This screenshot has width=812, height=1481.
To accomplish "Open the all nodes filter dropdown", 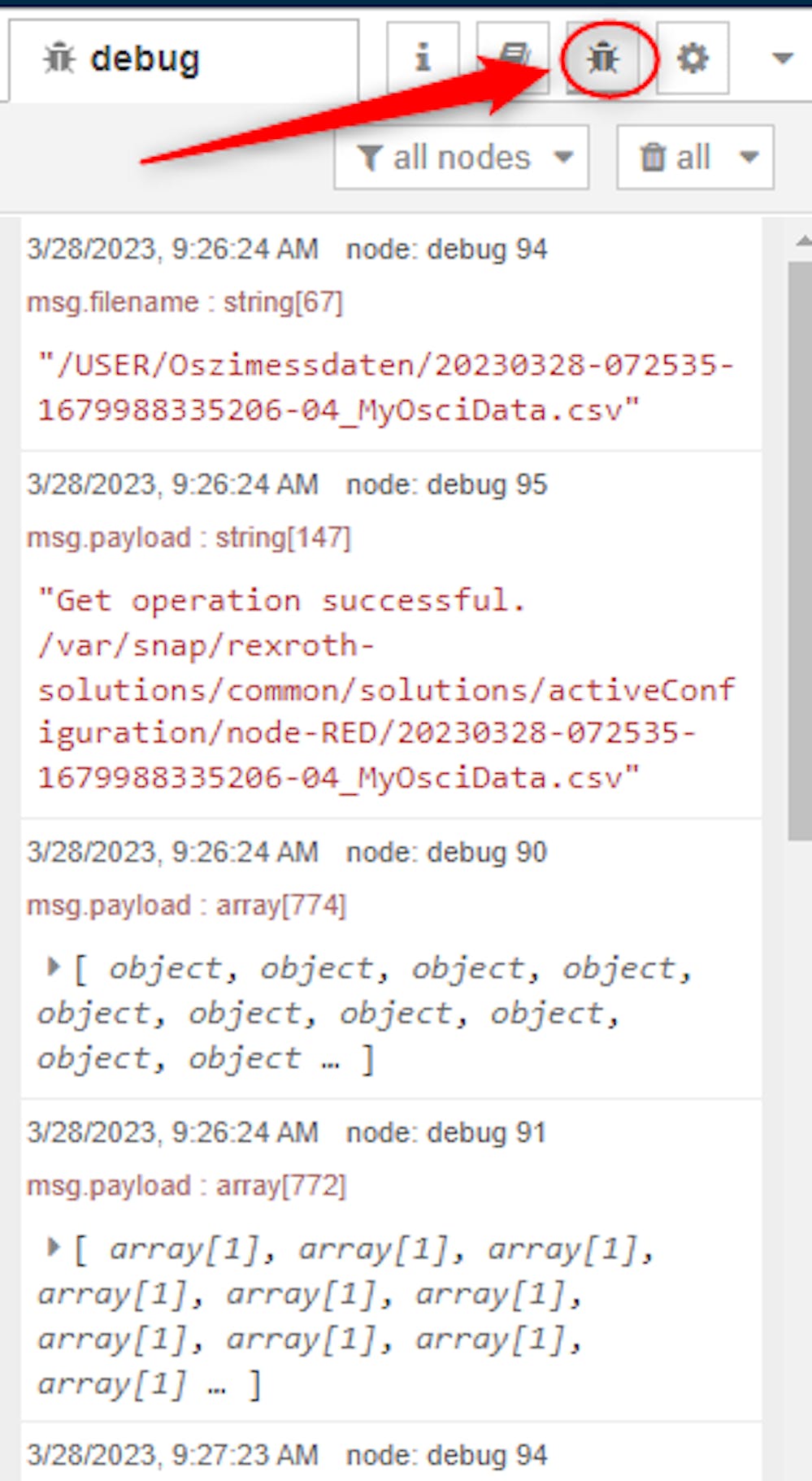I will tap(461, 157).
